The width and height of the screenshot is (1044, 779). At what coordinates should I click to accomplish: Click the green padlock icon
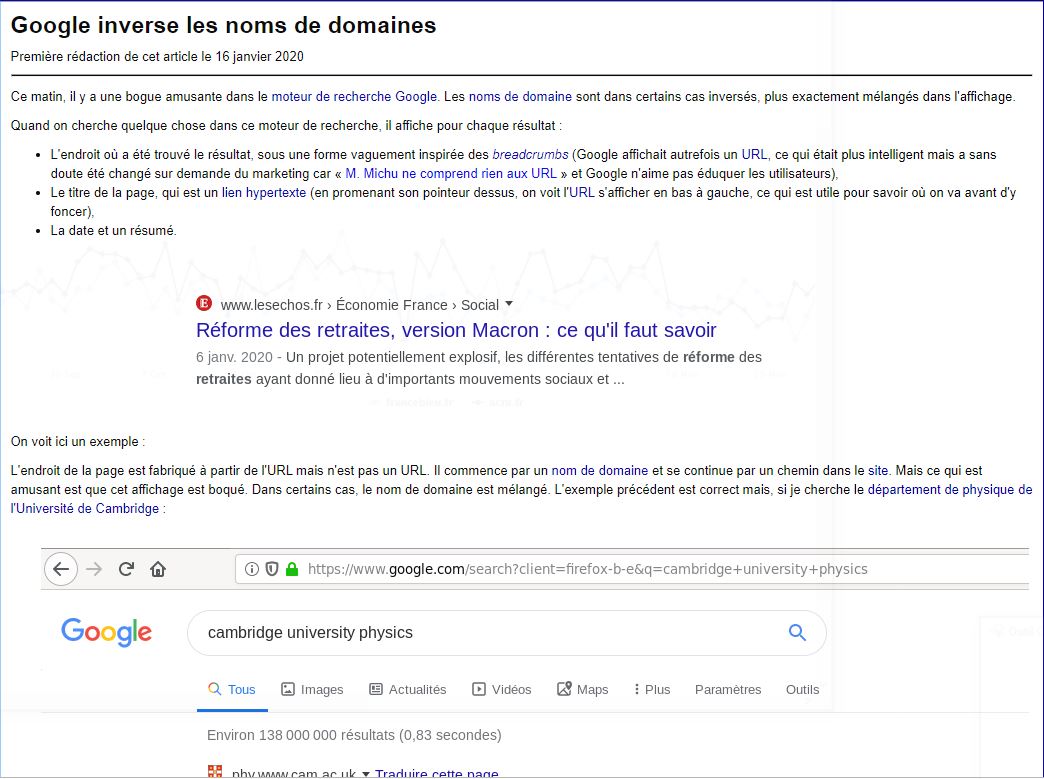[292, 569]
